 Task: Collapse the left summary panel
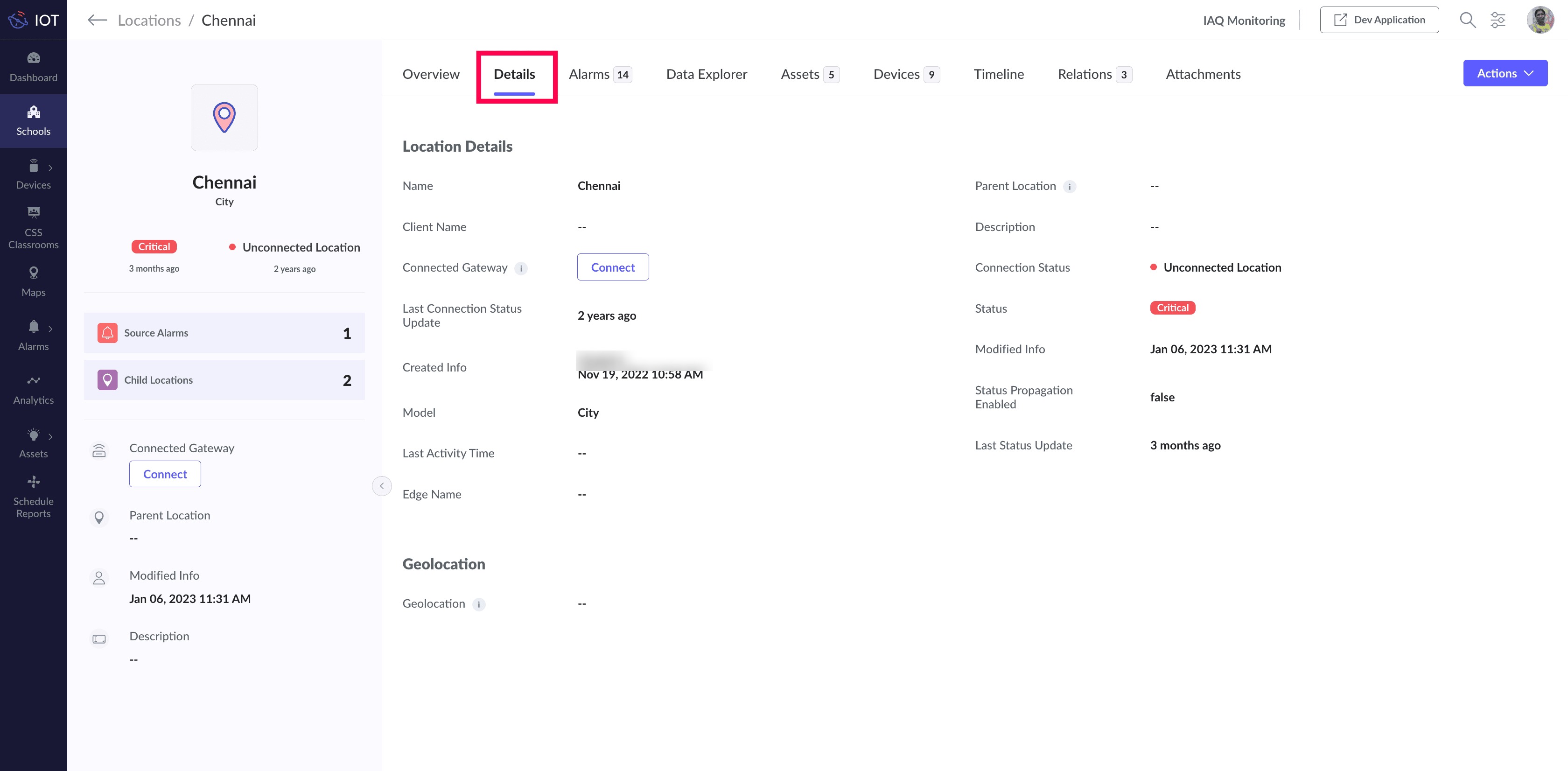coord(382,485)
